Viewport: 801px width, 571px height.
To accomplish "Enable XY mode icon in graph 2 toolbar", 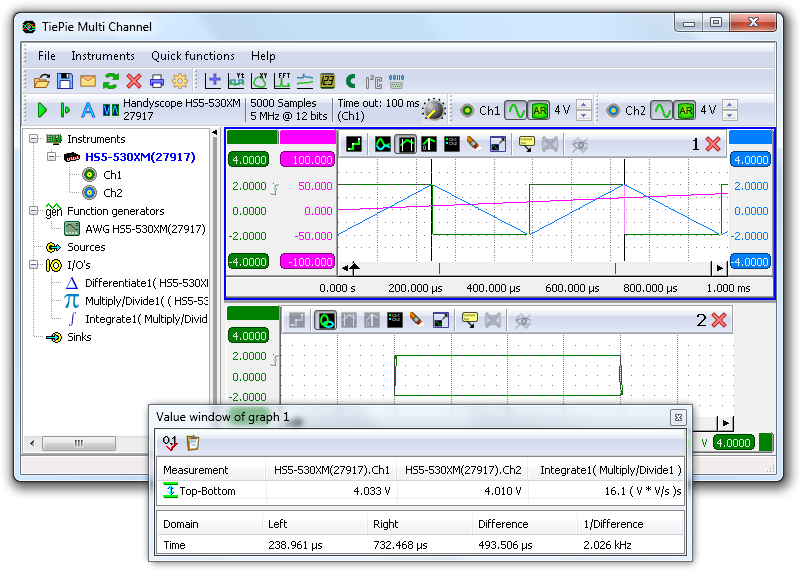I will [x=325, y=320].
